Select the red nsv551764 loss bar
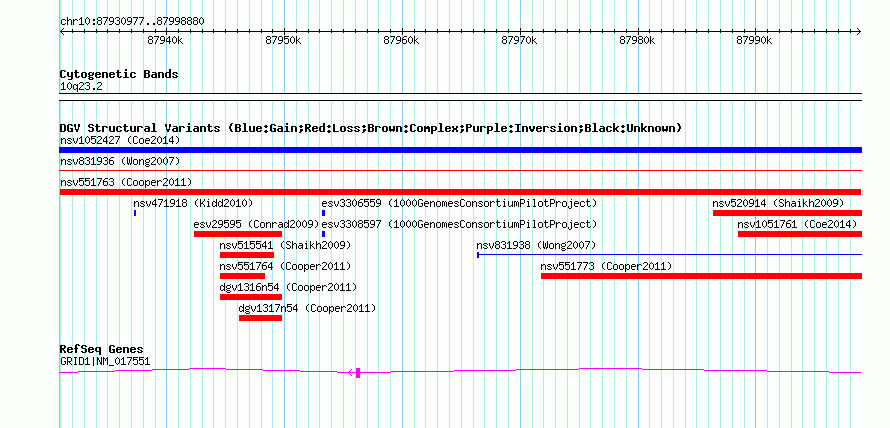890x428 pixels. 242,276
